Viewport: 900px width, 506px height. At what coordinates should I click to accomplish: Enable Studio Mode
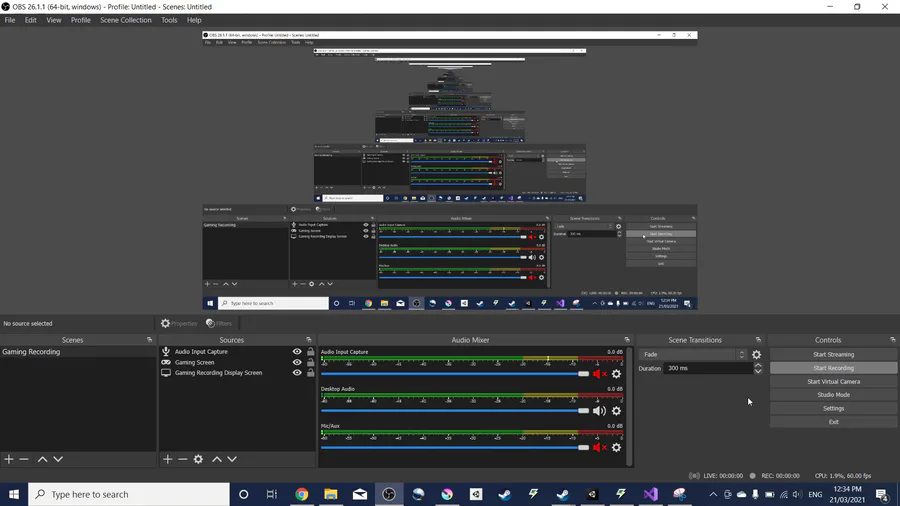click(x=833, y=395)
